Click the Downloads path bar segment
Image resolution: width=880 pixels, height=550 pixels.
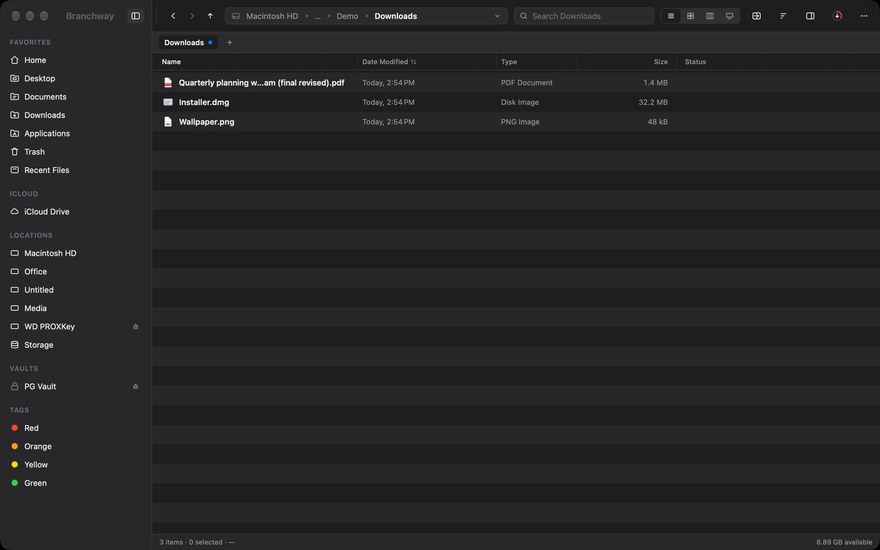(x=396, y=16)
